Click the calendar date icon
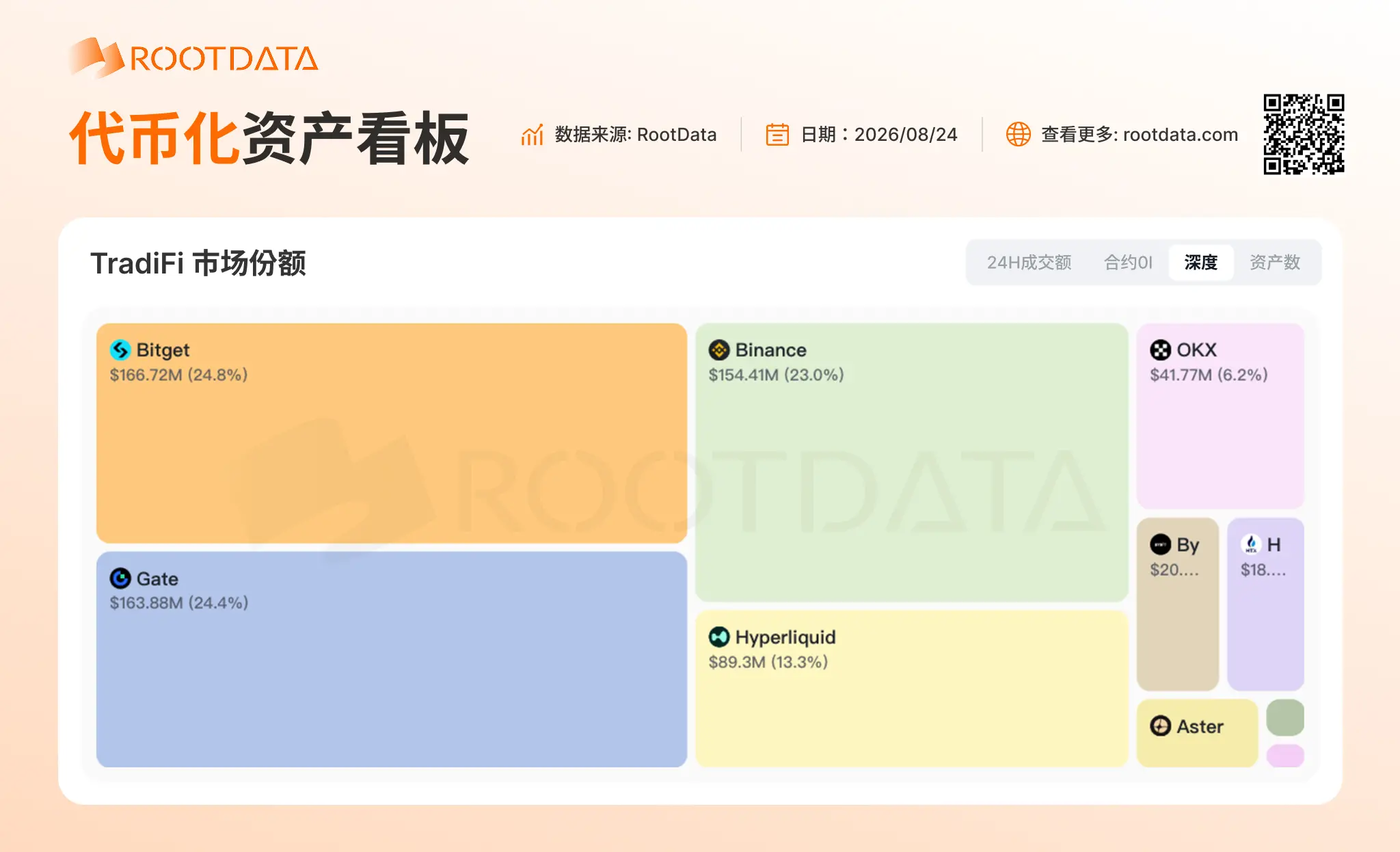Screen dimensions: 1400x852 point(777,135)
